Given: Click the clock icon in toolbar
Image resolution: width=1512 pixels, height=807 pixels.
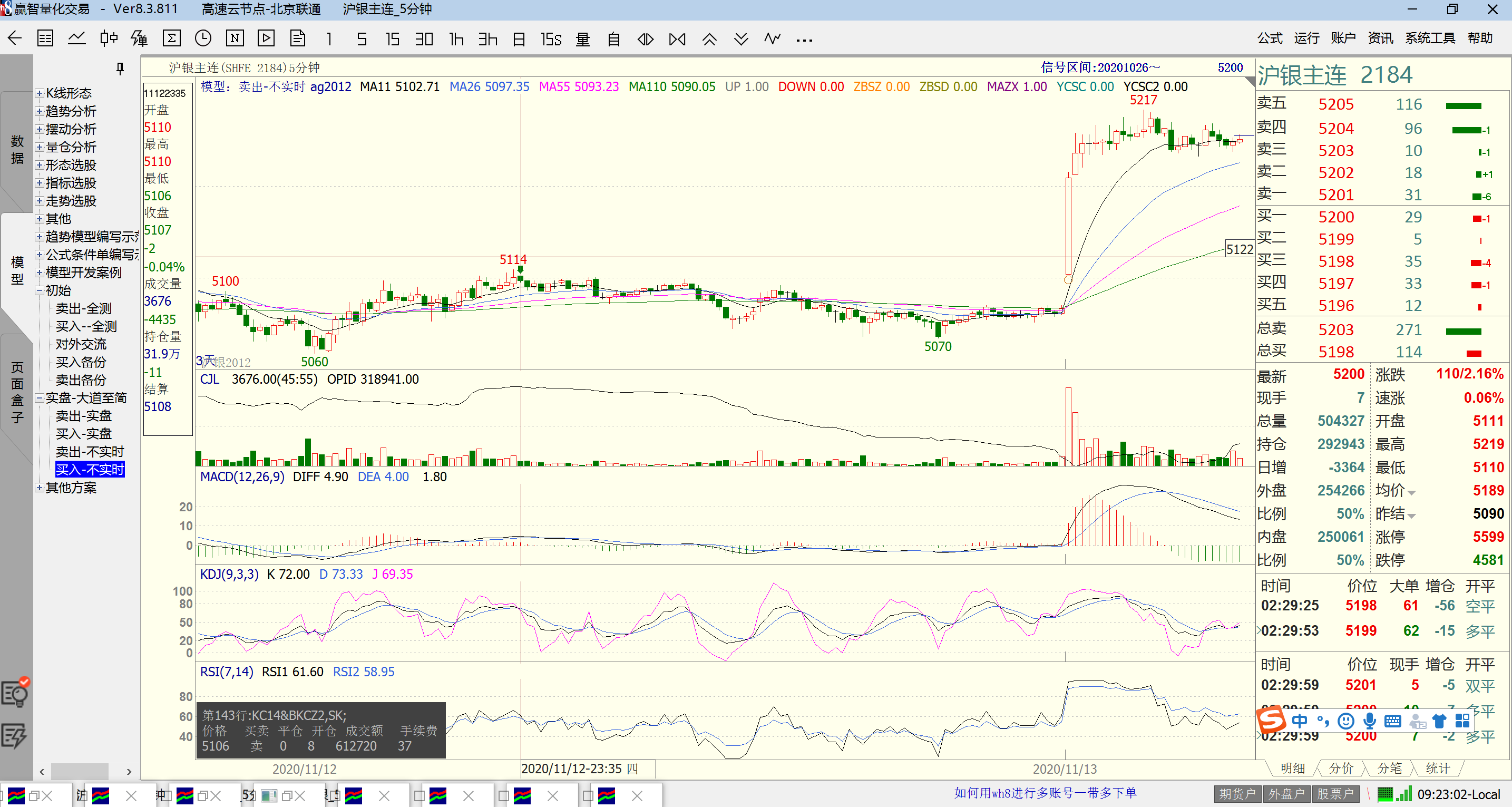Looking at the screenshot, I should click(x=203, y=38).
